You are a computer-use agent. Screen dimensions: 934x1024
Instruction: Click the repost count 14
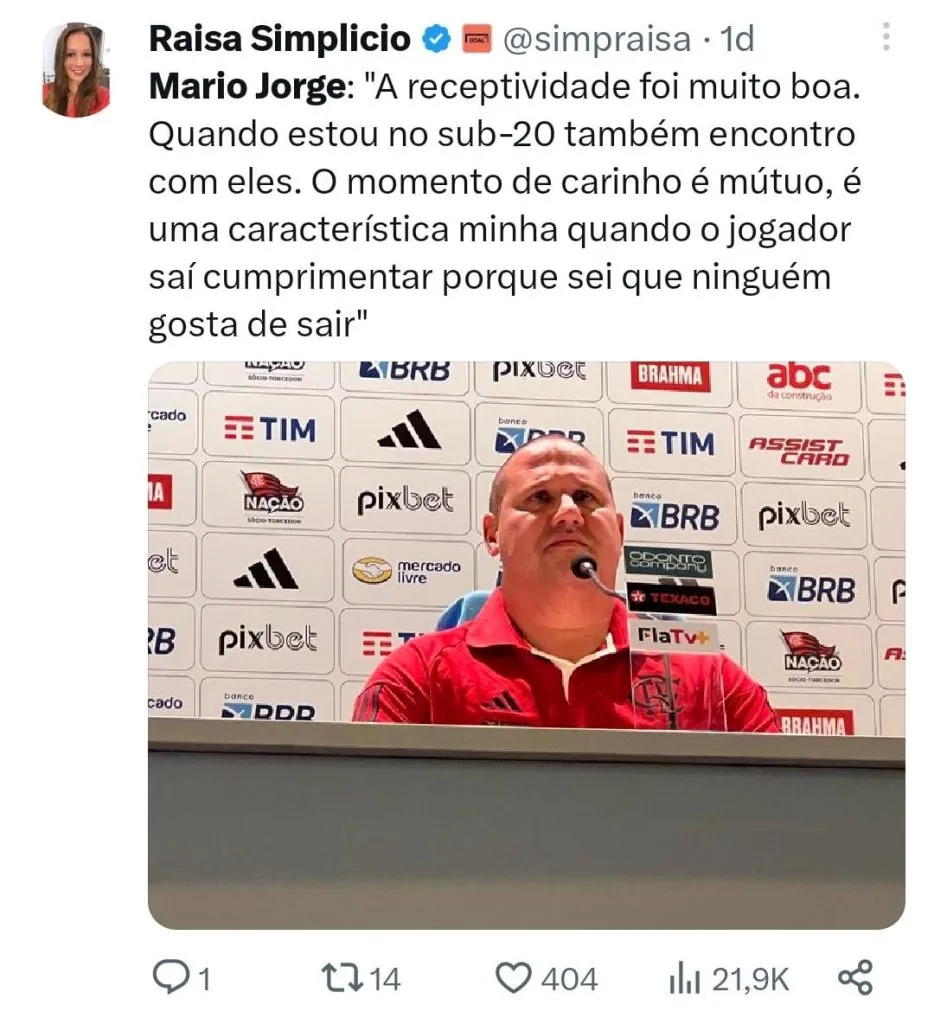click(x=385, y=980)
